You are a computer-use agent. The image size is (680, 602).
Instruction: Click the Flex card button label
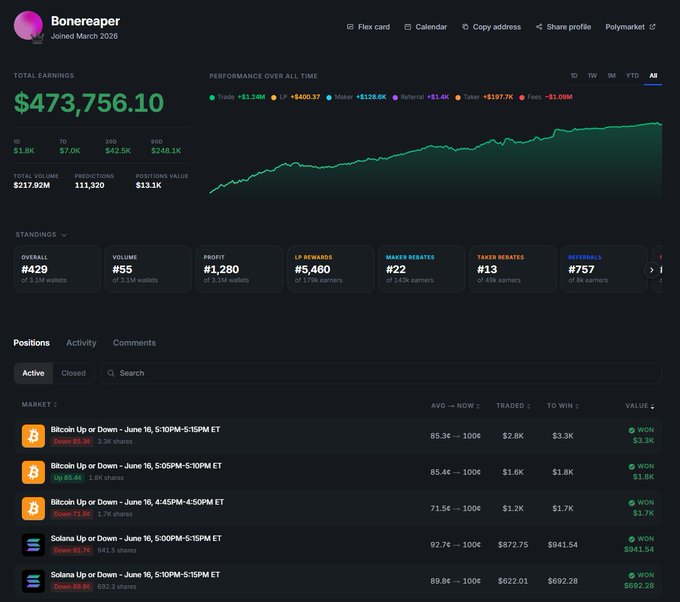click(x=374, y=27)
